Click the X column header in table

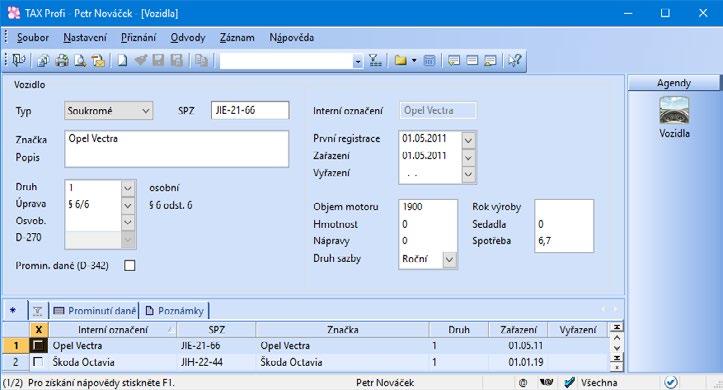pos(39,330)
